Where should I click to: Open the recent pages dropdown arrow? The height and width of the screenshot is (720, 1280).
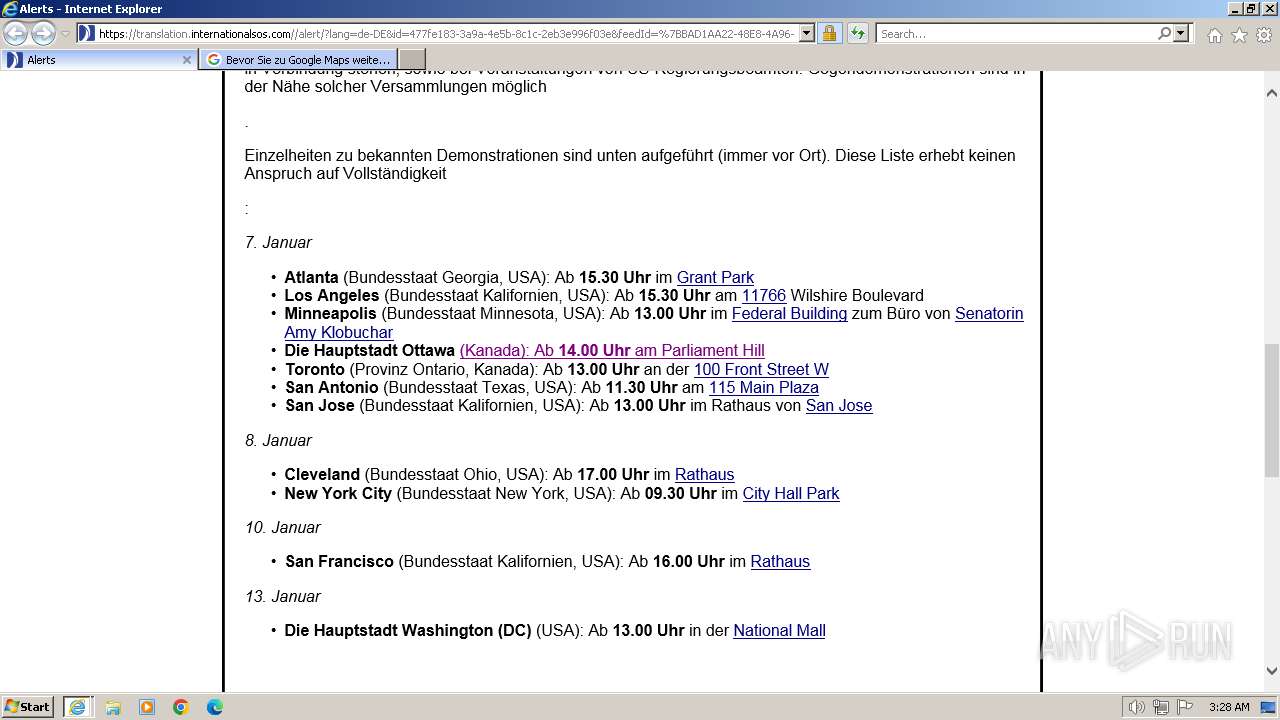tap(65, 34)
